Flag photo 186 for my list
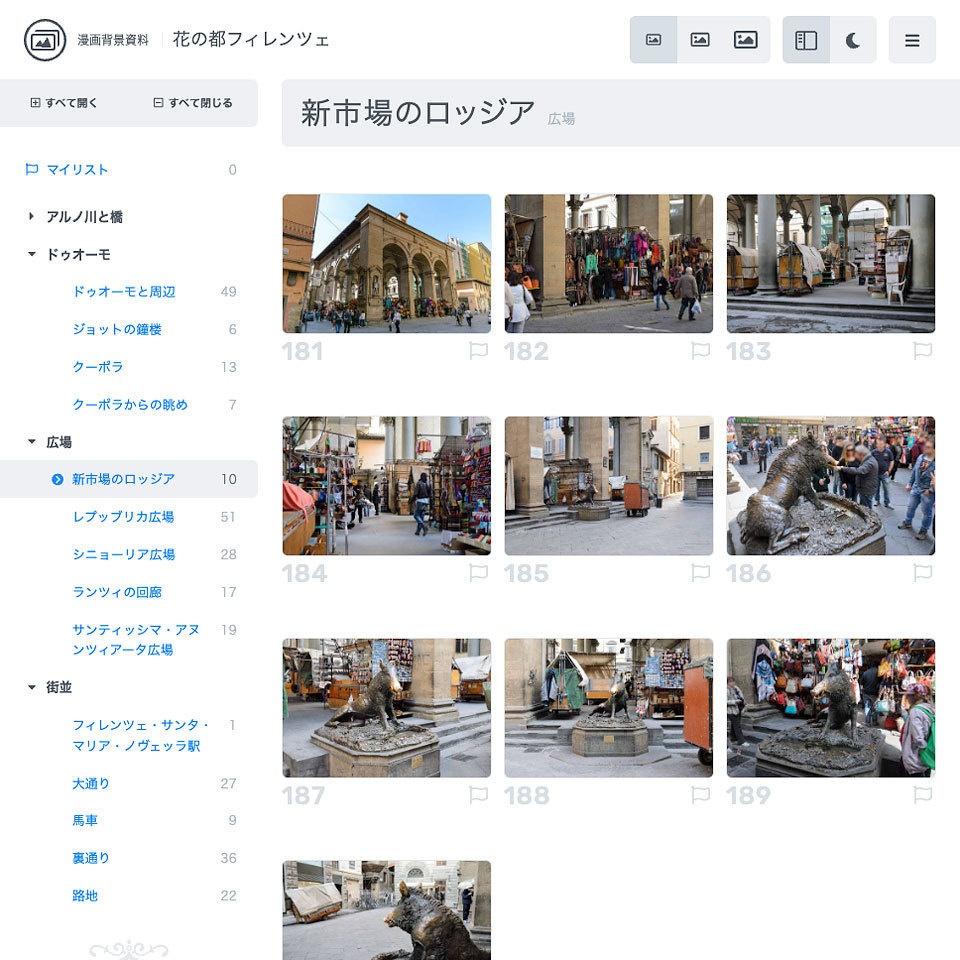 (x=923, y=572)
